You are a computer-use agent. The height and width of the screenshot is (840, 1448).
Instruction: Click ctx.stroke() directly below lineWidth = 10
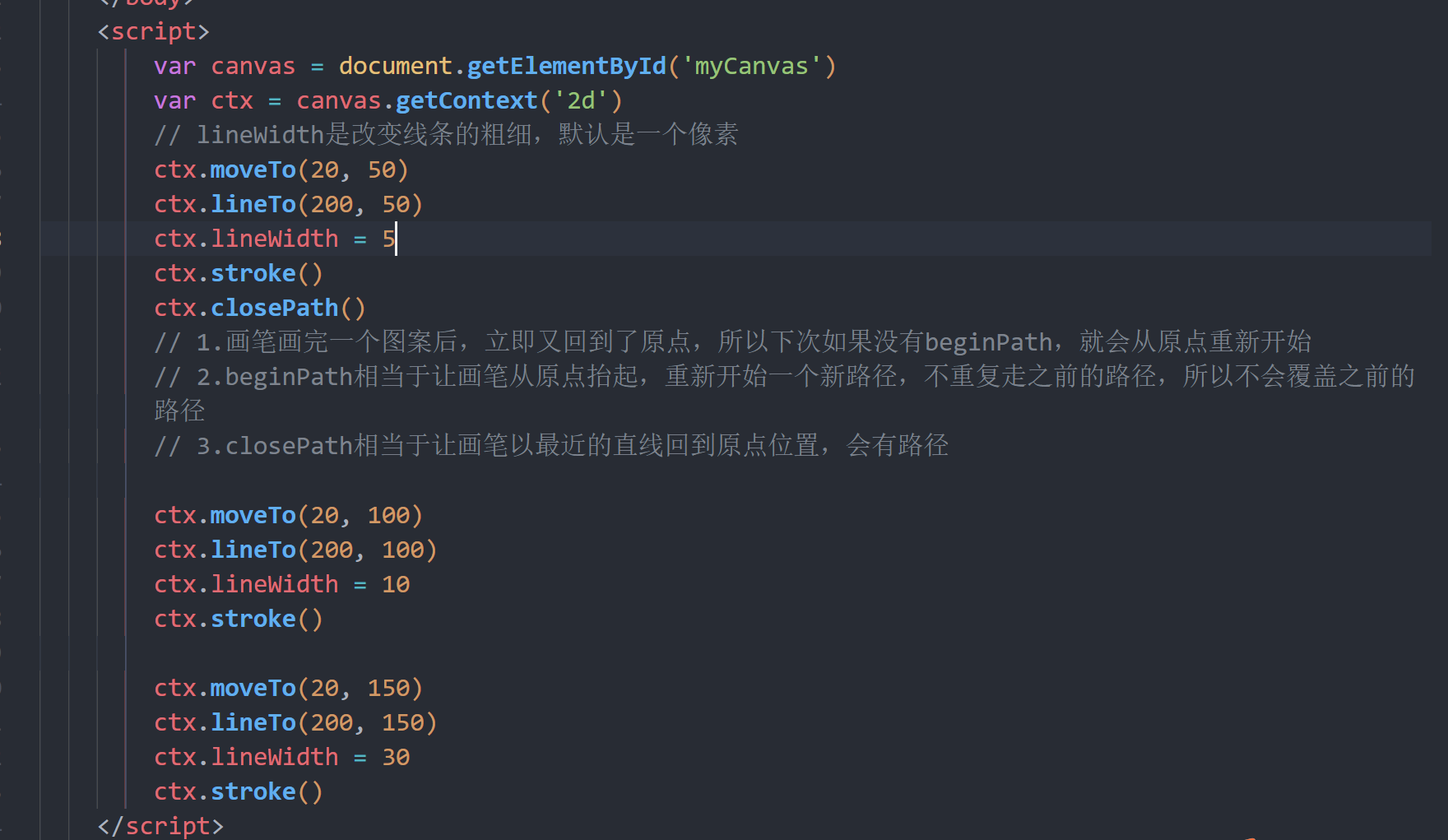point(239,619)
